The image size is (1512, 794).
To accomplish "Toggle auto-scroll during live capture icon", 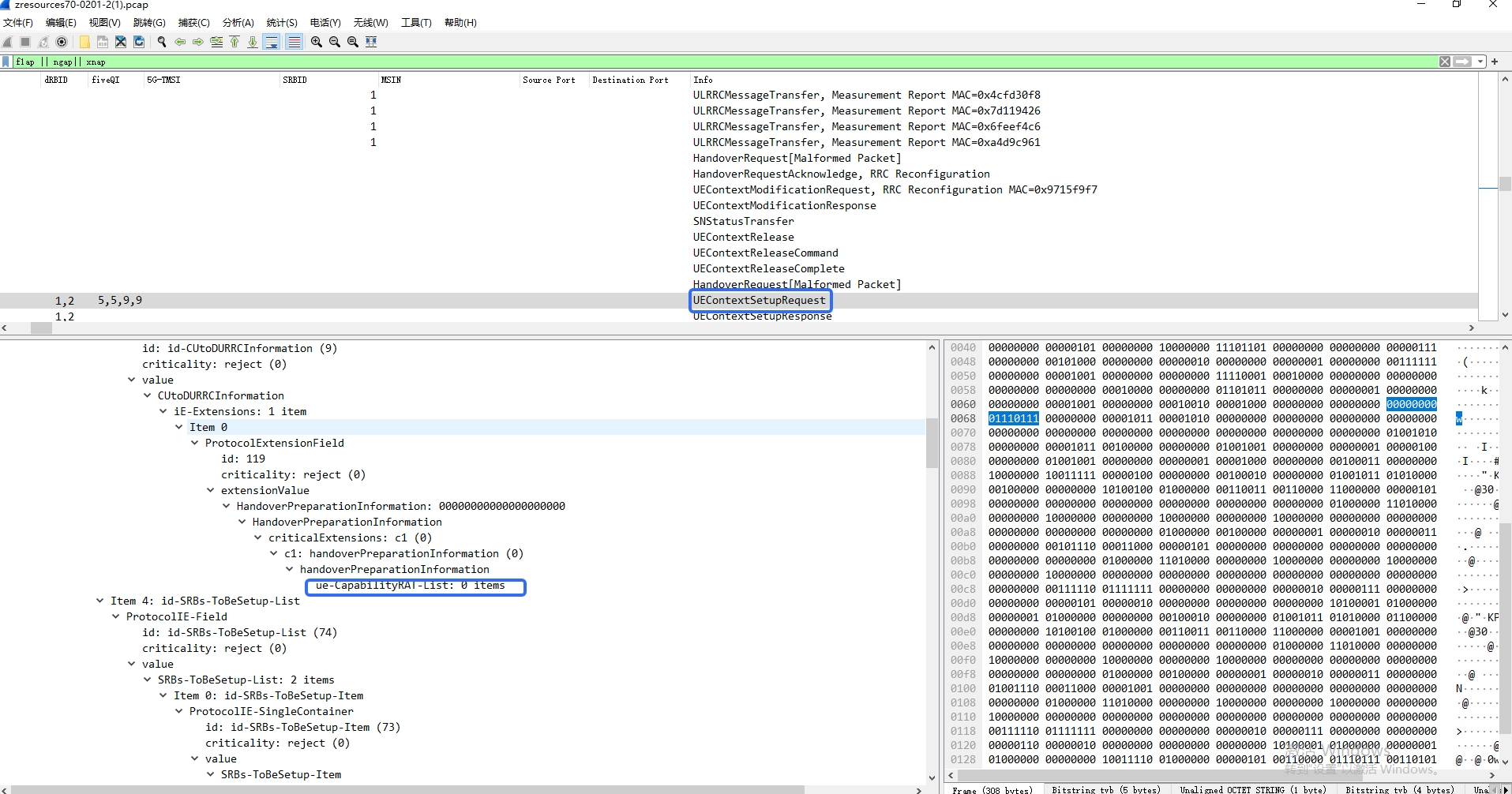I will pyautogui.click(x=272, y=42).
